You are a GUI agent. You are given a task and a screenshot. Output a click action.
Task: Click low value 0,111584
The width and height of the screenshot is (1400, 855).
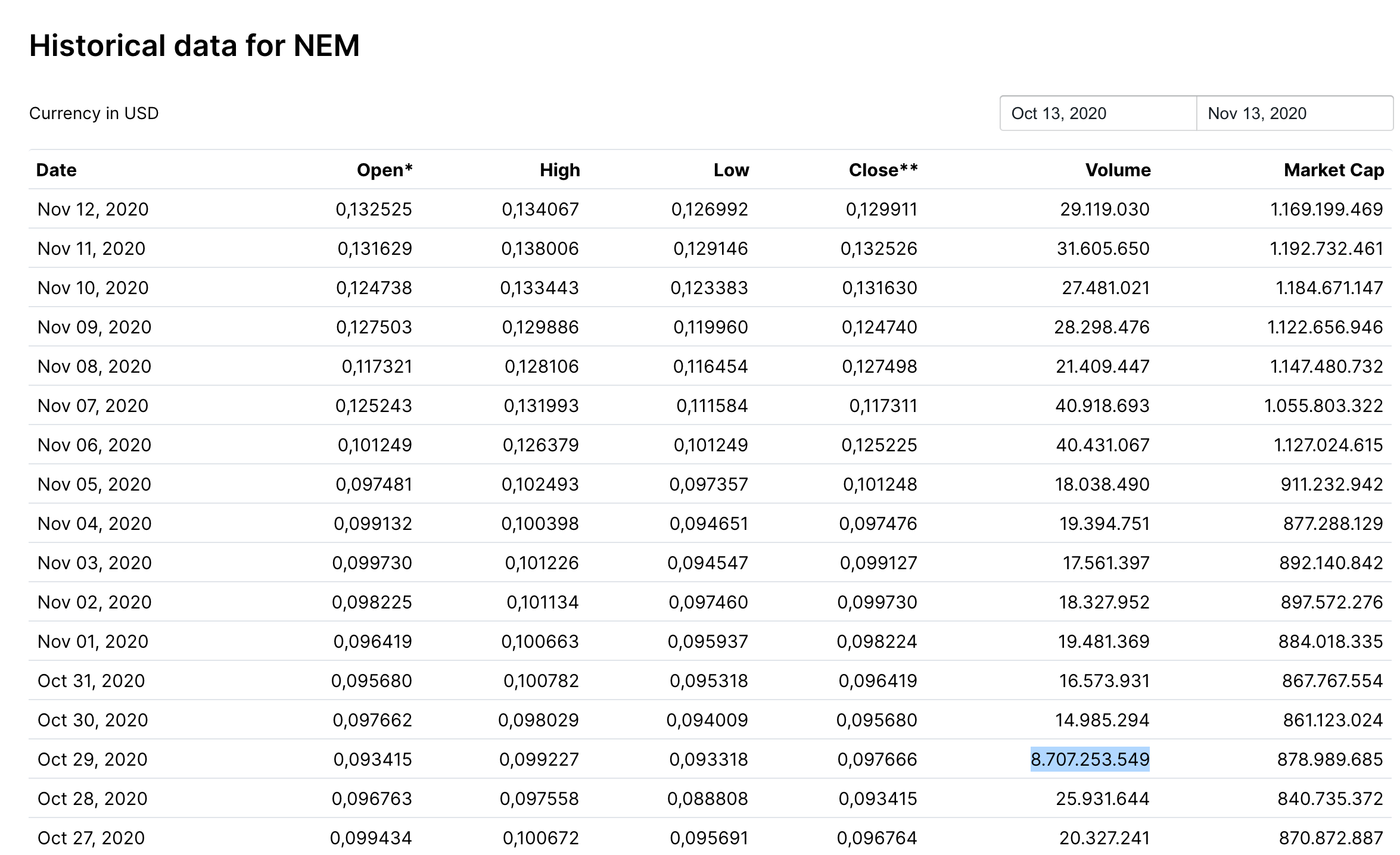point(712,406)
